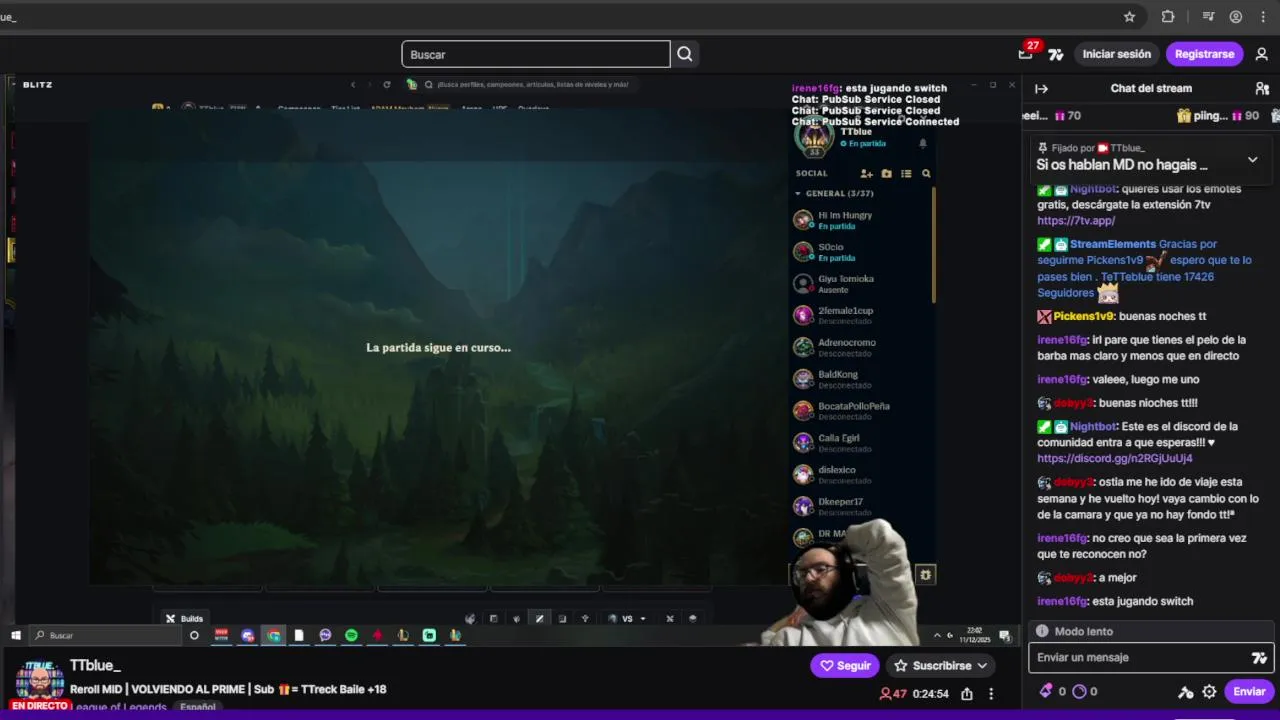The image size is (1280, 720).
Task: Send message with Enviar button
Action: click(x=1249, y=692)
